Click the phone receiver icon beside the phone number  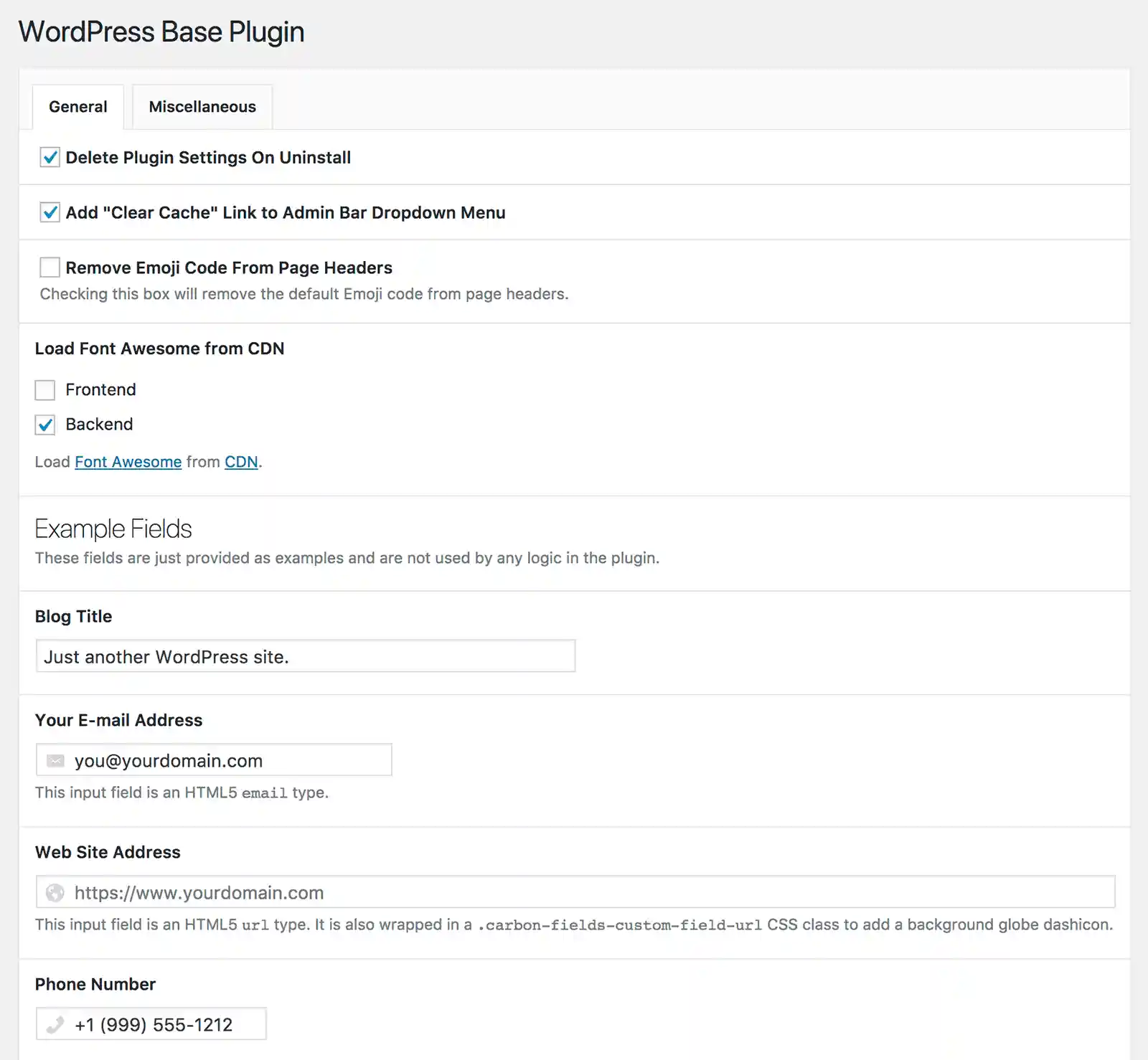(56, 1024)
